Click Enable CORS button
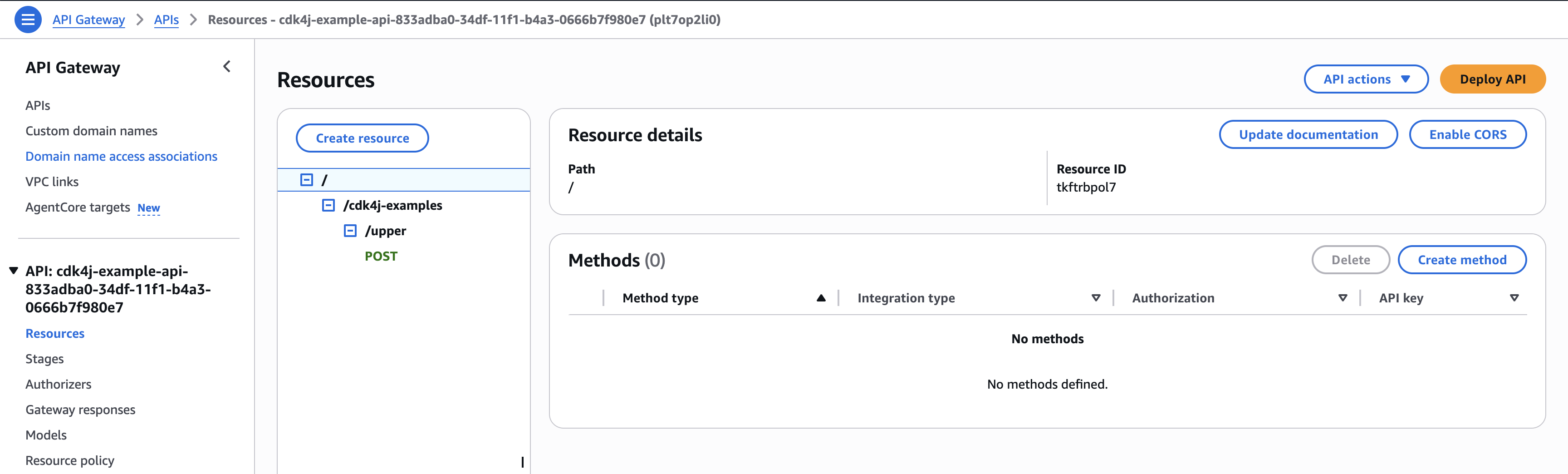Screen dimensions: 1568x474 pos(1468,135)
